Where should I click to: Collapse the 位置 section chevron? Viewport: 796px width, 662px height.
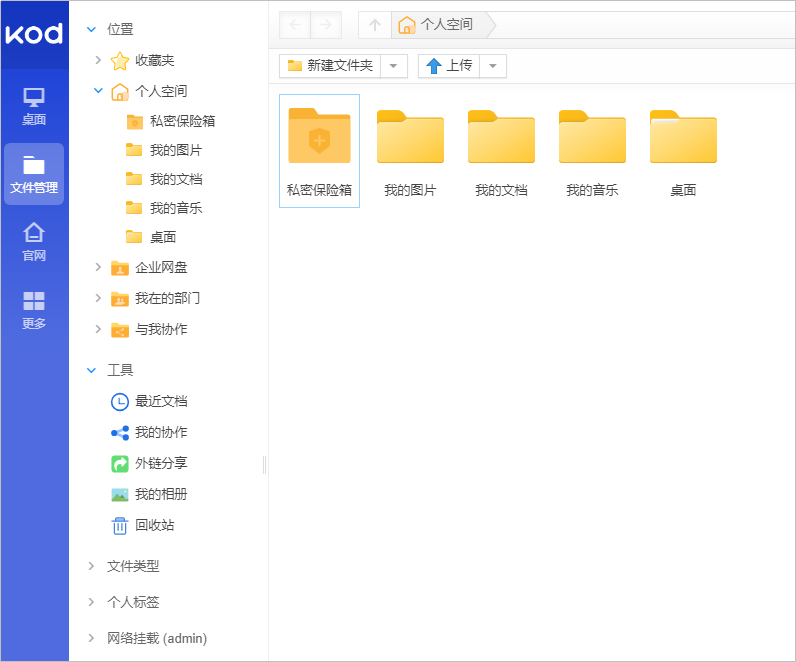coord(91,29)
